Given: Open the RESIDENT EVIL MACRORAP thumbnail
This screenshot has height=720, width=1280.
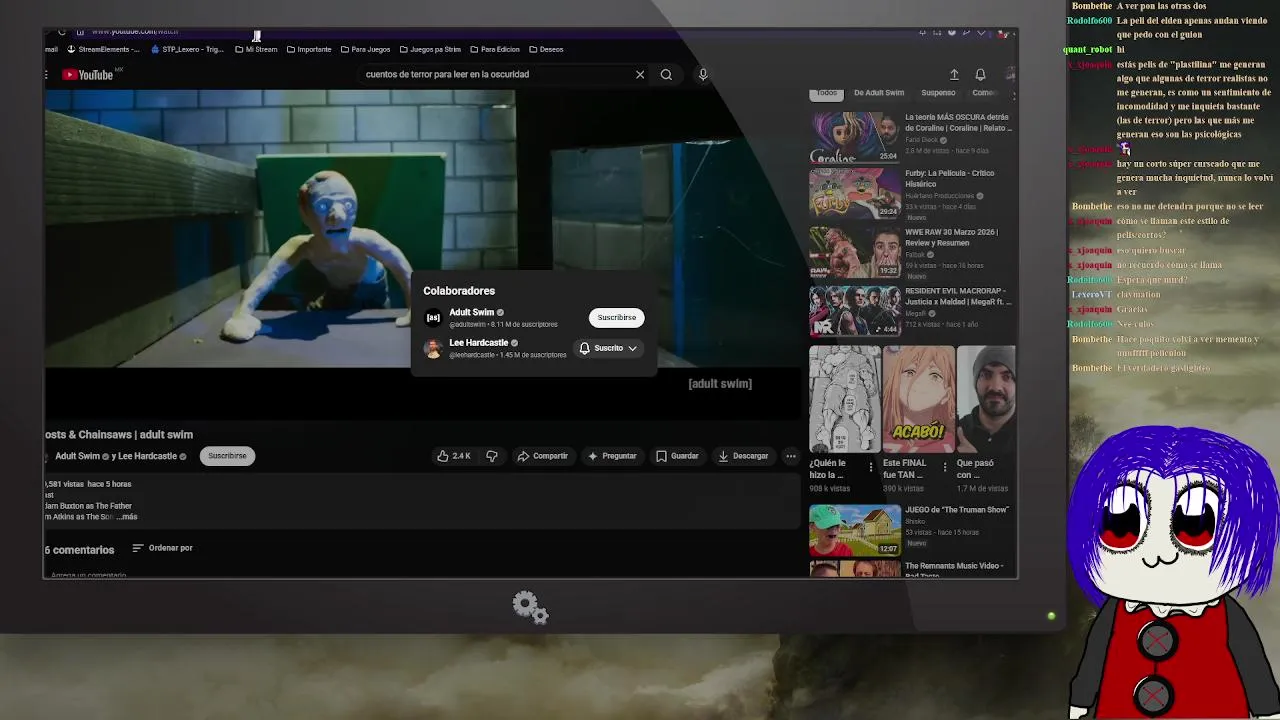Looking at the screenshot, I should (855, 310).
